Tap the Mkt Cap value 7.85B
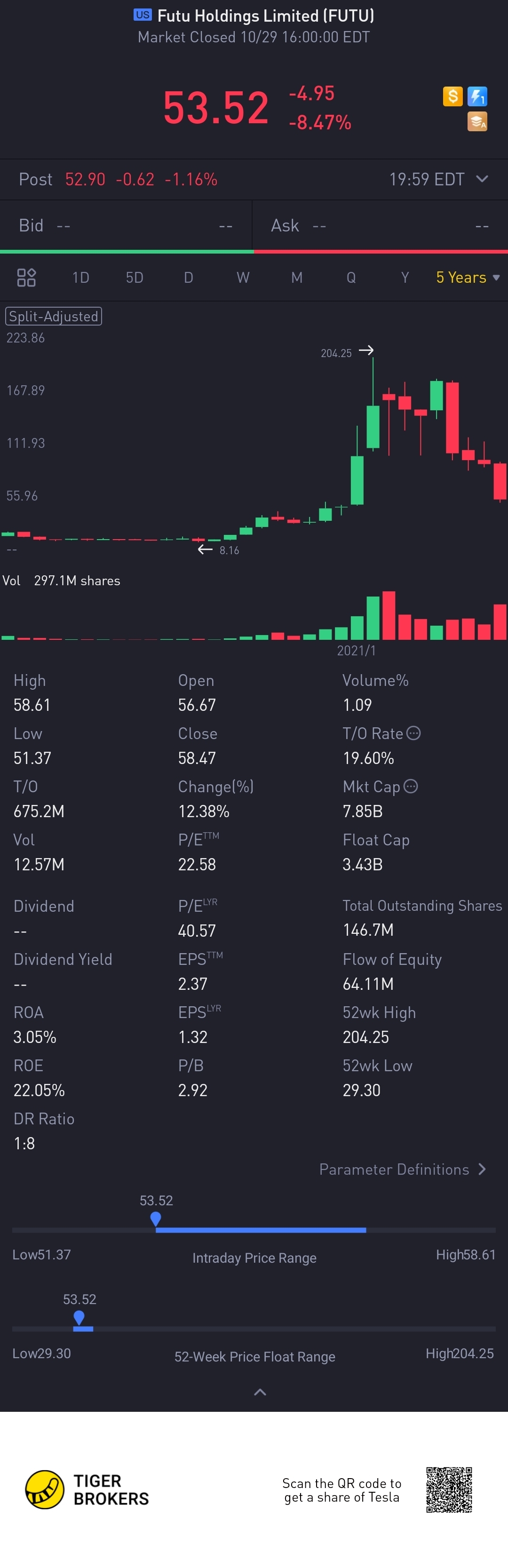 coord(363,811)
